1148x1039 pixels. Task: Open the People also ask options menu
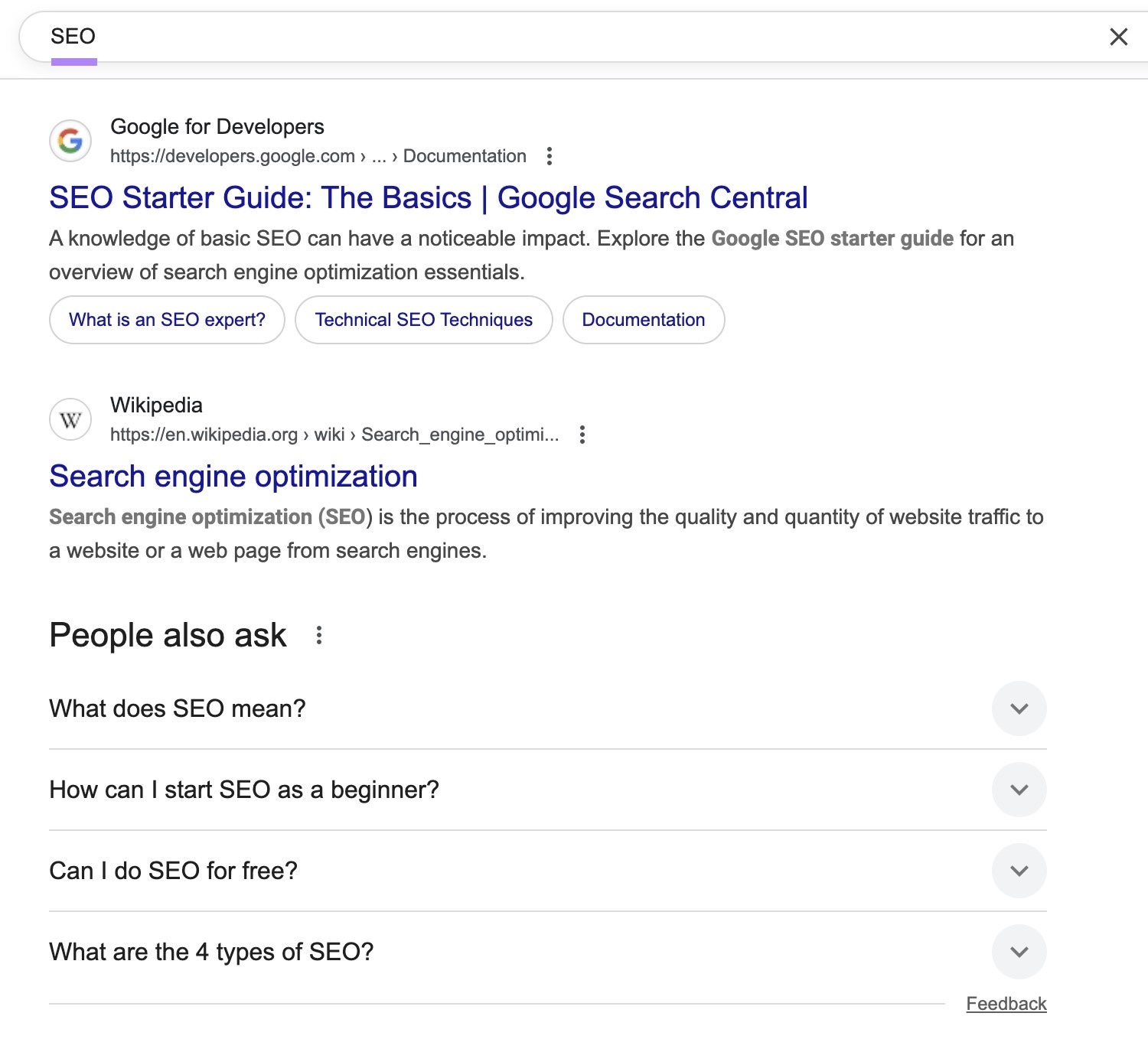(x=318, y=634)
